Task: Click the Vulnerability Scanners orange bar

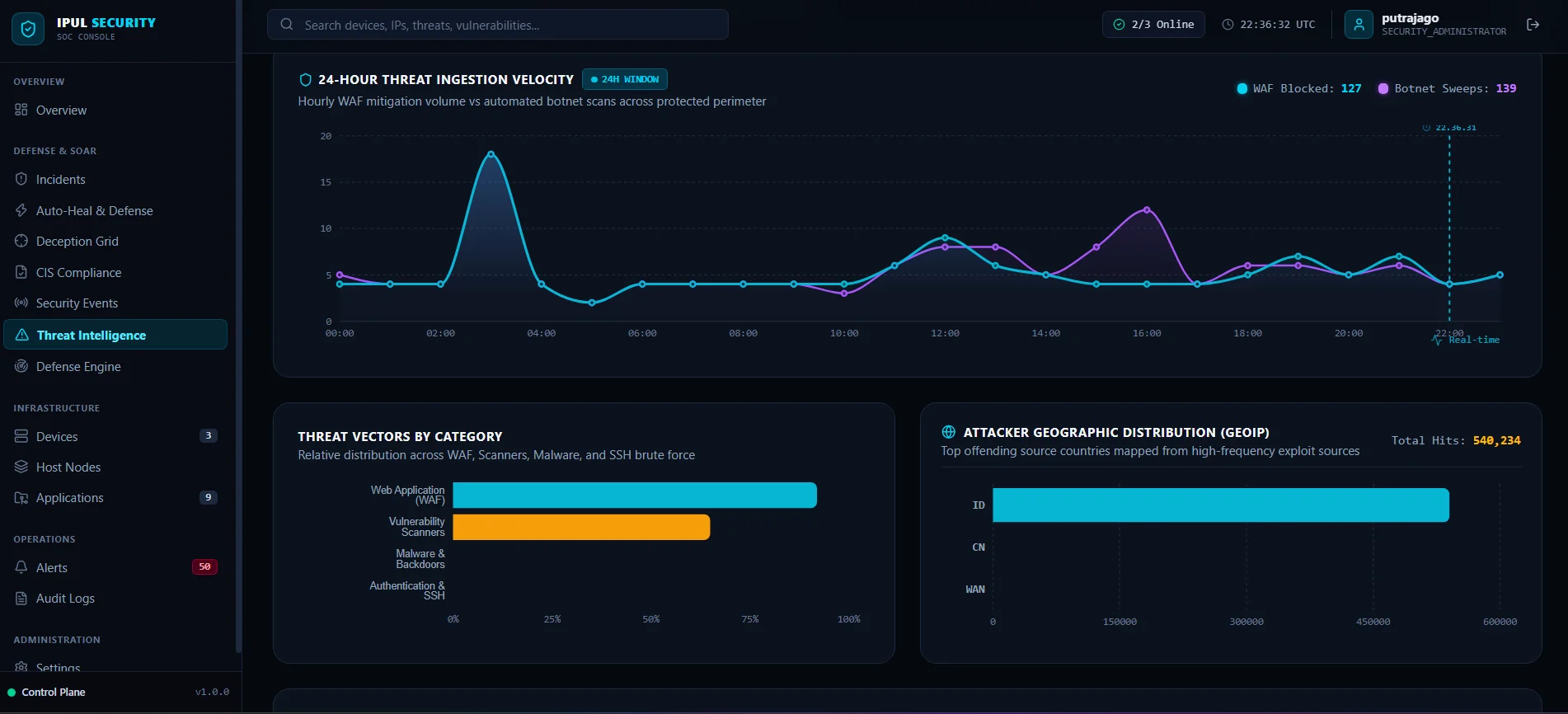Action: [x=581, y=527]
